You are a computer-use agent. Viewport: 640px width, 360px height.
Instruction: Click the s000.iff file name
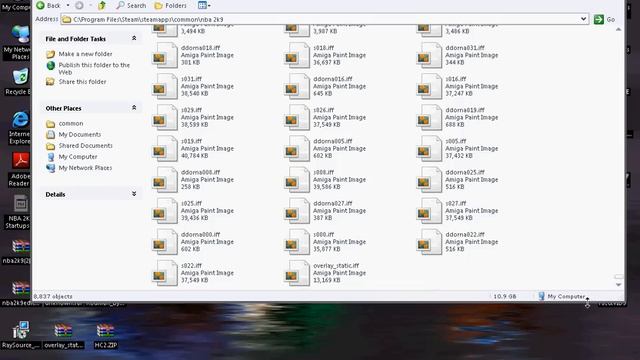[x=323, y=234]
